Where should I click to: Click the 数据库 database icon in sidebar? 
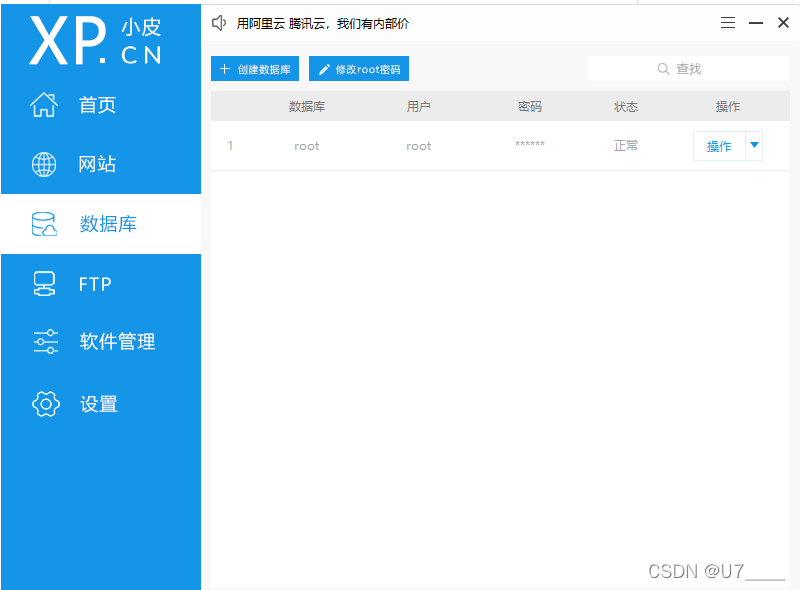pyautogui.click(x=44, y=224)
